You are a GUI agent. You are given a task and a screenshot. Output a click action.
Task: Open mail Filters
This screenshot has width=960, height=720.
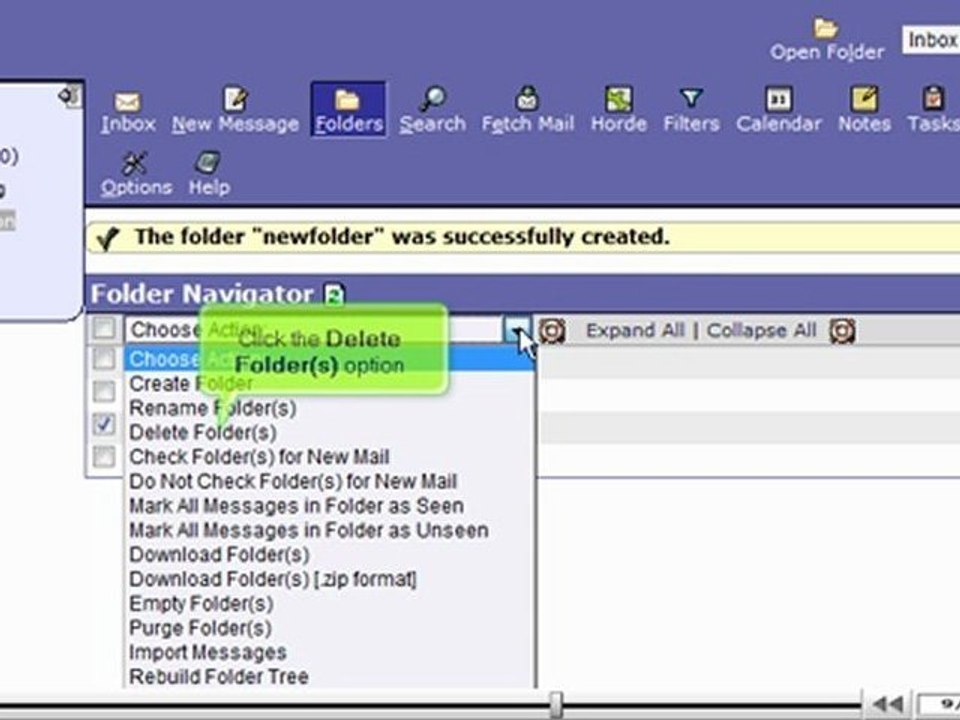[691, 112]
